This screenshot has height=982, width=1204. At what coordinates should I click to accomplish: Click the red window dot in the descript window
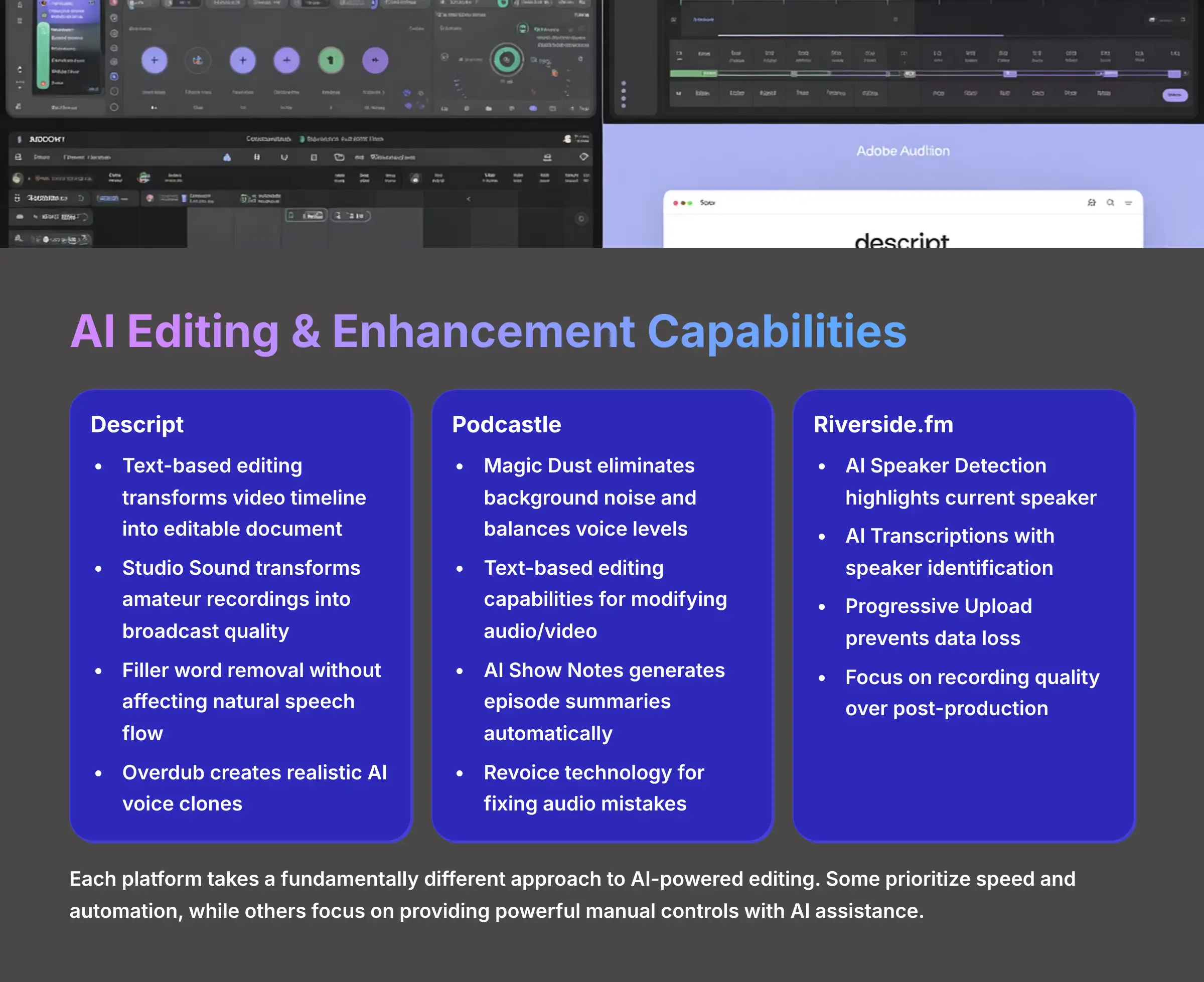[676, 203]
